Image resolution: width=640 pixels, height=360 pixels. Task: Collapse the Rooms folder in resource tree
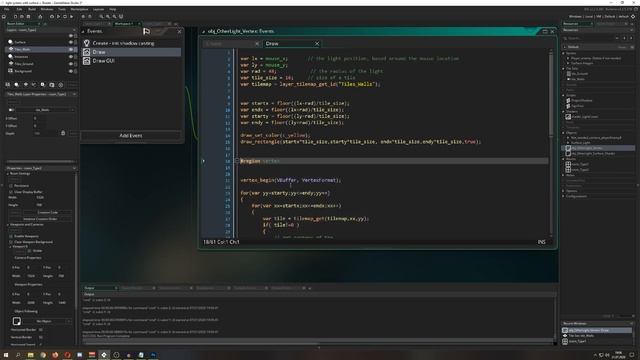click(564, 159)
